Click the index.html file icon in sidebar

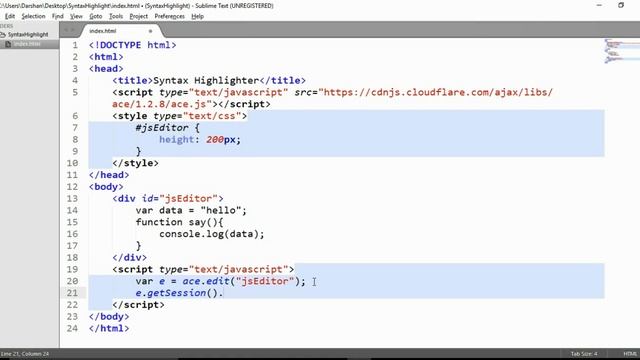click(x=8, y=44)
